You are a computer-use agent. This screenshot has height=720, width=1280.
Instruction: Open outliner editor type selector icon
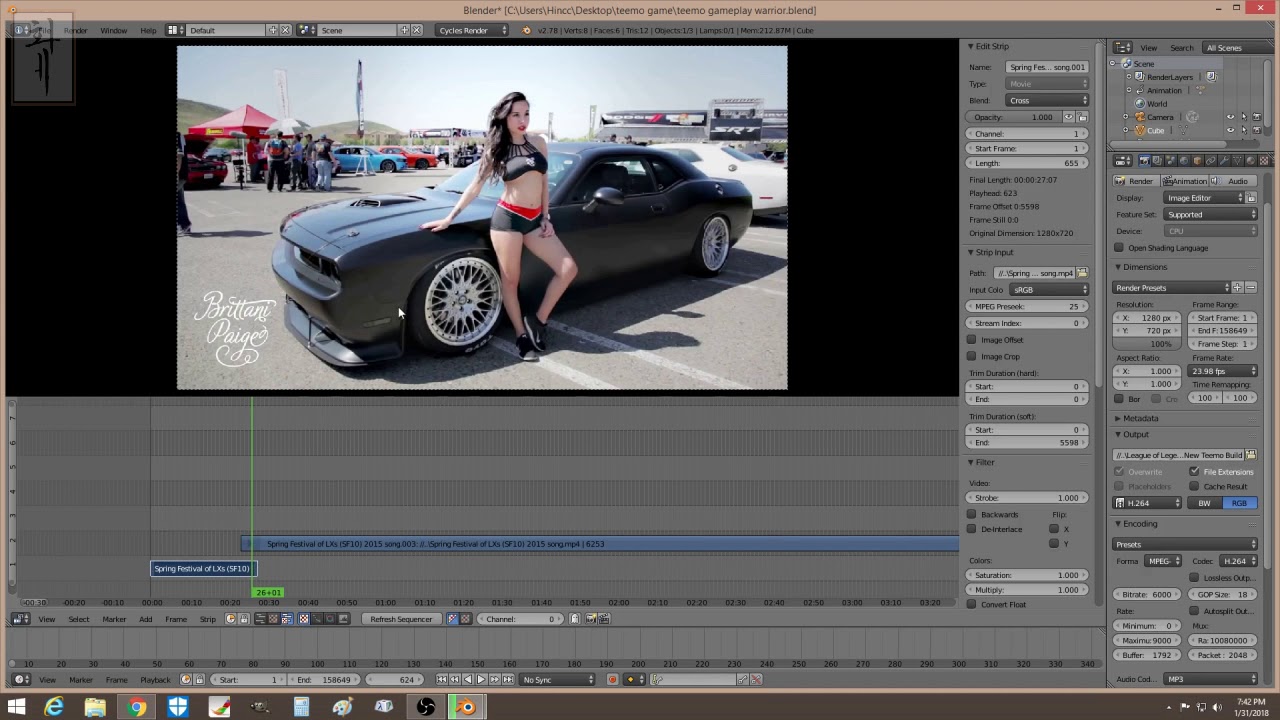point(1123,48)
